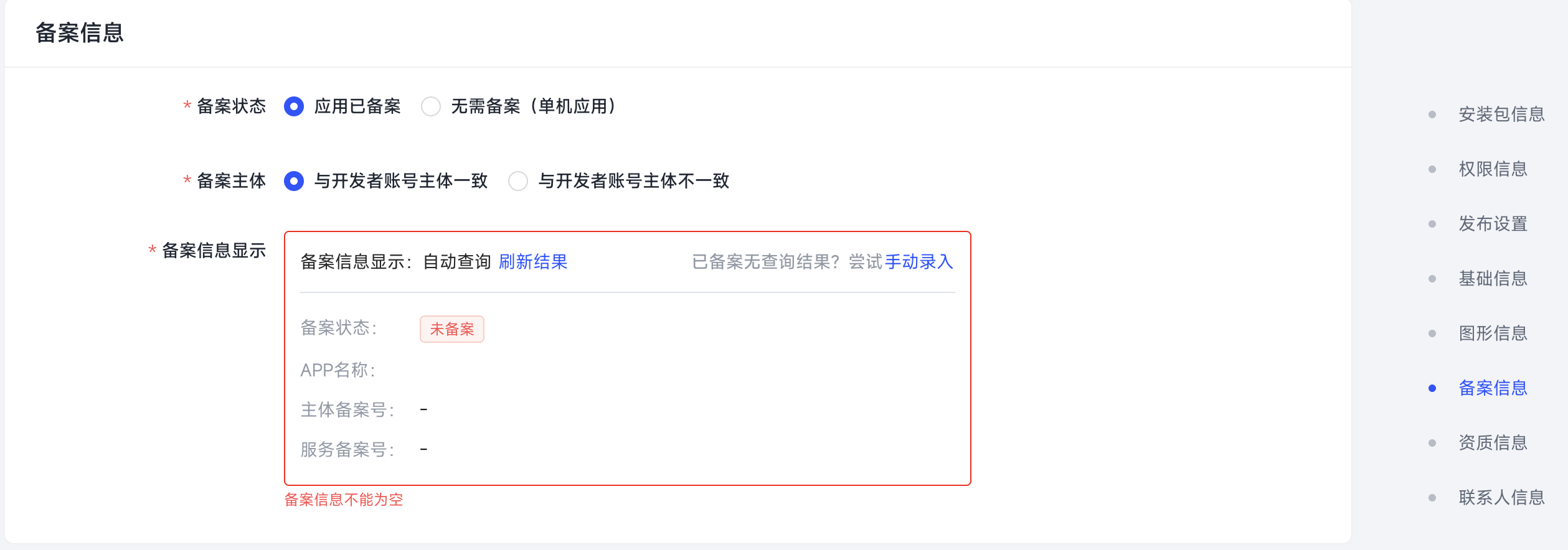
Task: Click the 刷新结果 link
Action: tap(533, 262)
